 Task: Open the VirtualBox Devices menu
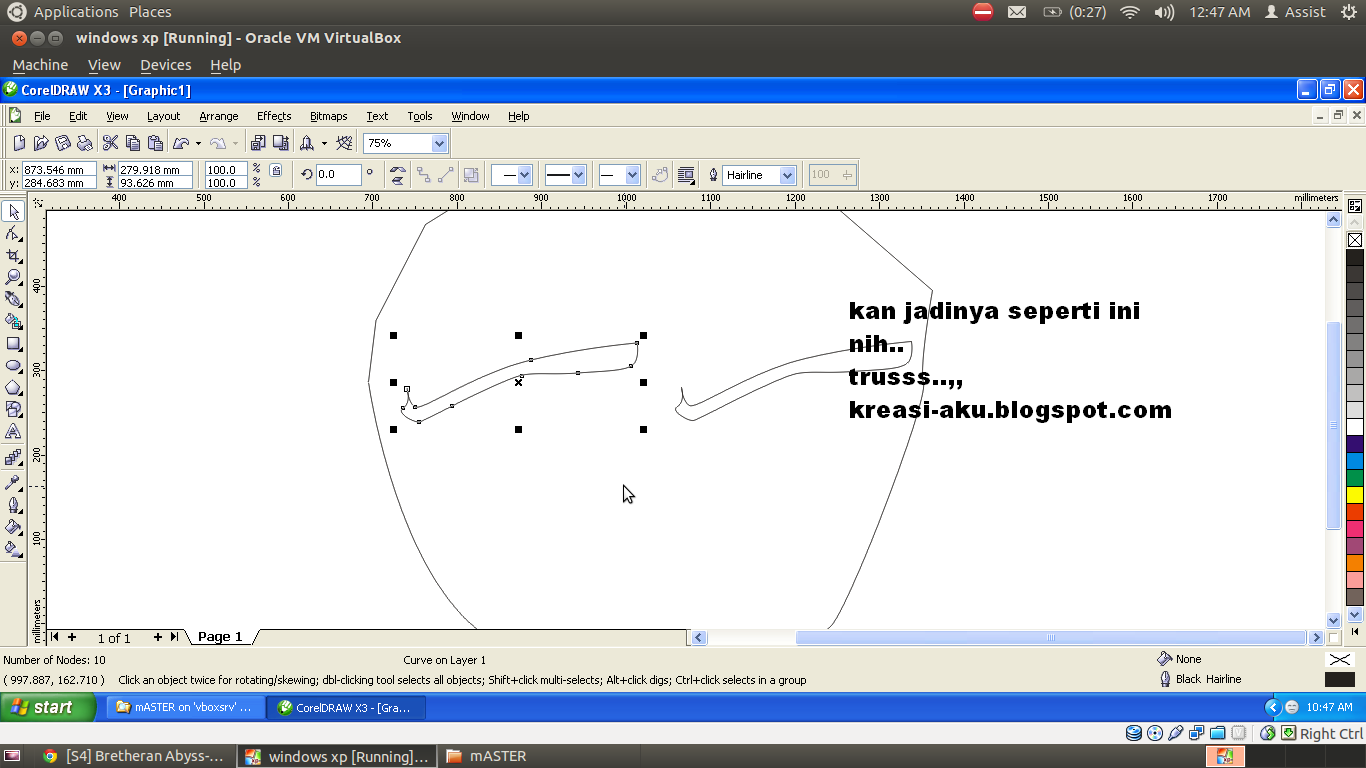pyautogui.click(x=165, y=65)
